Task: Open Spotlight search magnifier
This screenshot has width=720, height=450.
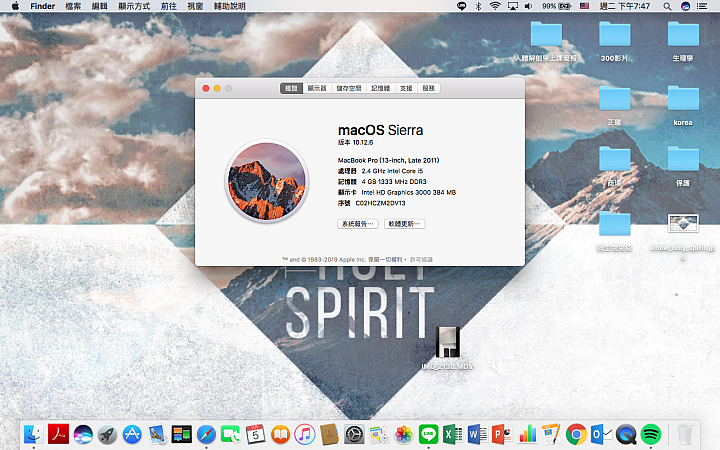Action: [667, 6]
